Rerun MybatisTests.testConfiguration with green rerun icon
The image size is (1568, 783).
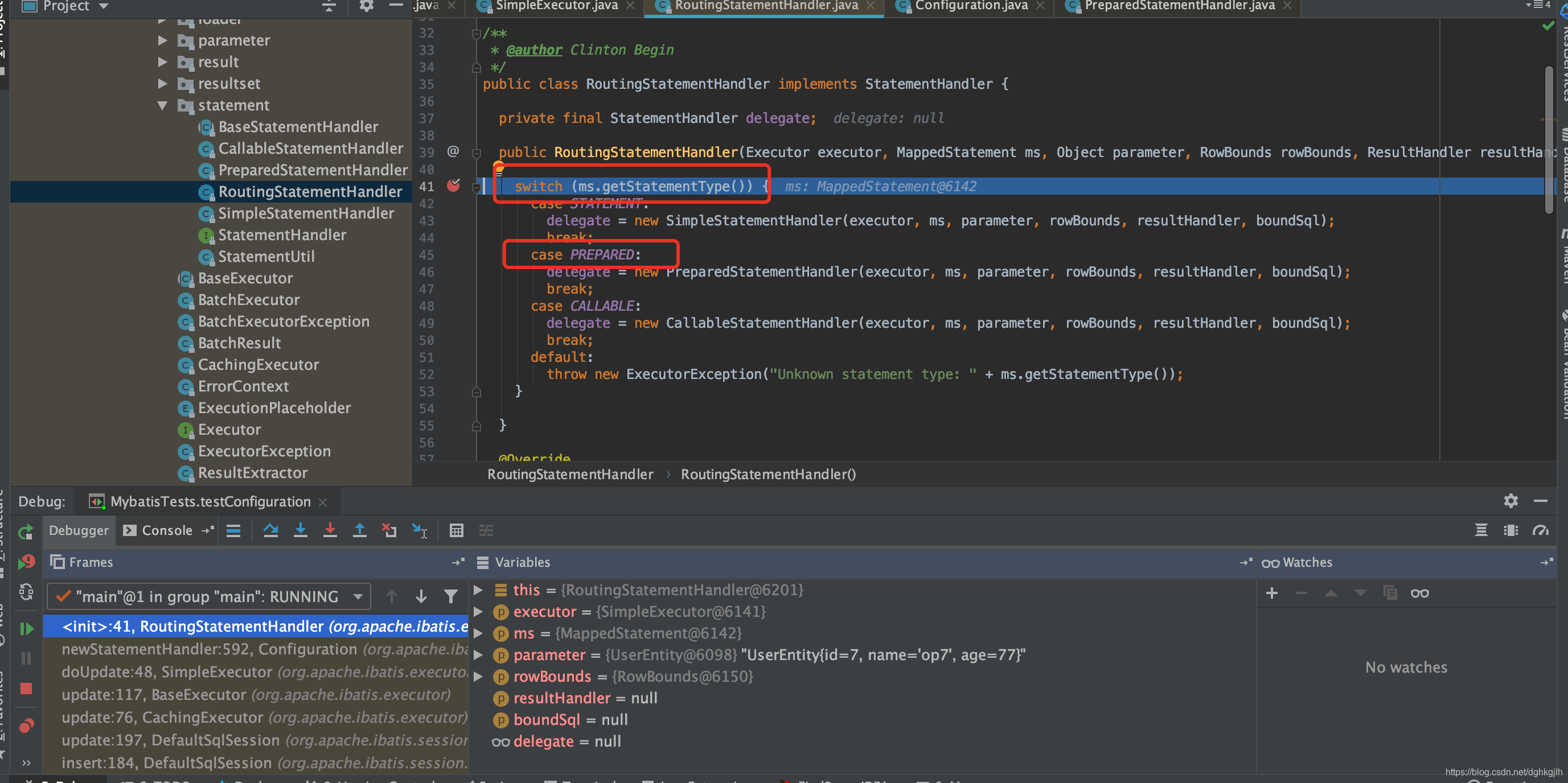pos(26,533)
